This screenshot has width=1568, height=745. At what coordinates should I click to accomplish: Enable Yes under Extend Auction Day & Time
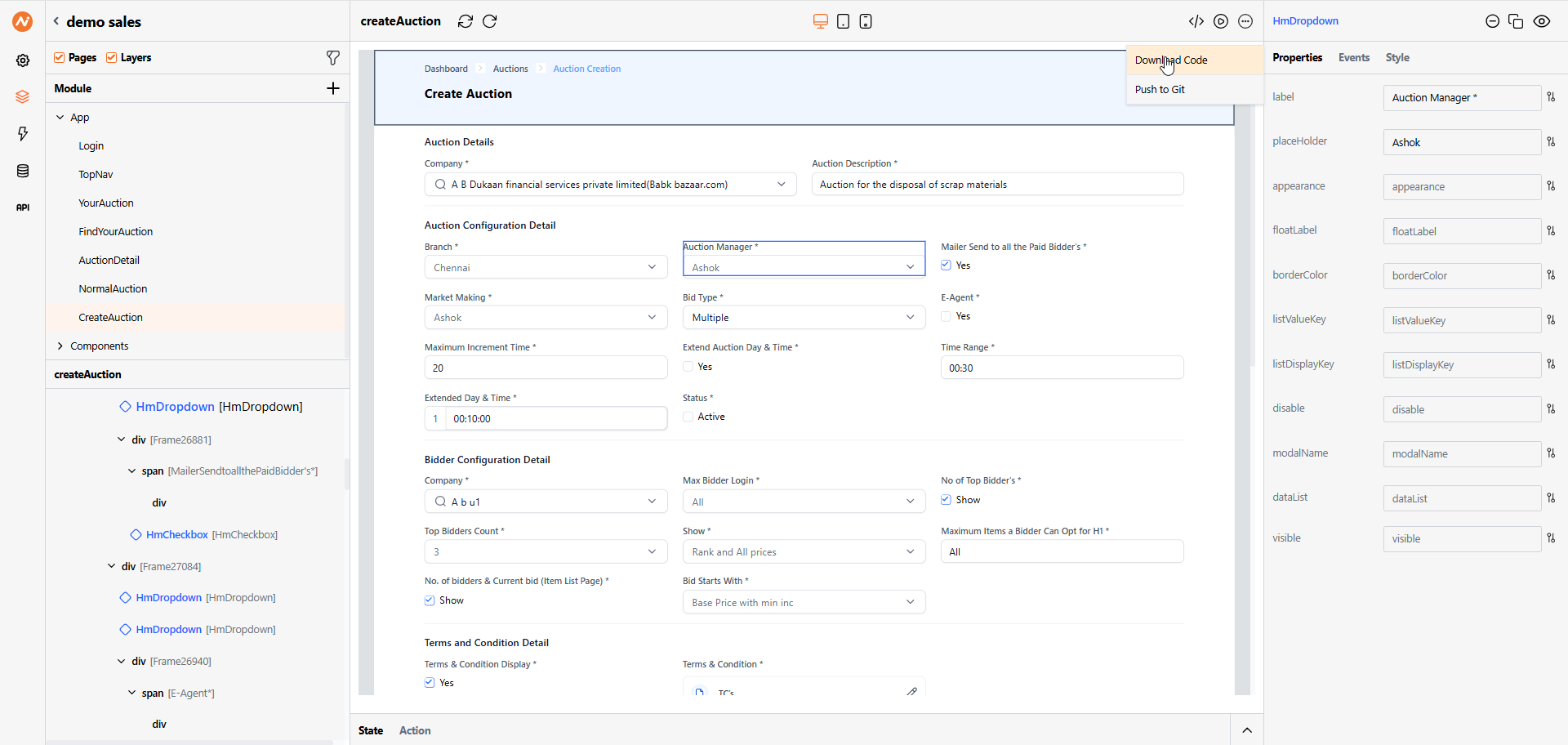click(688, 367)
